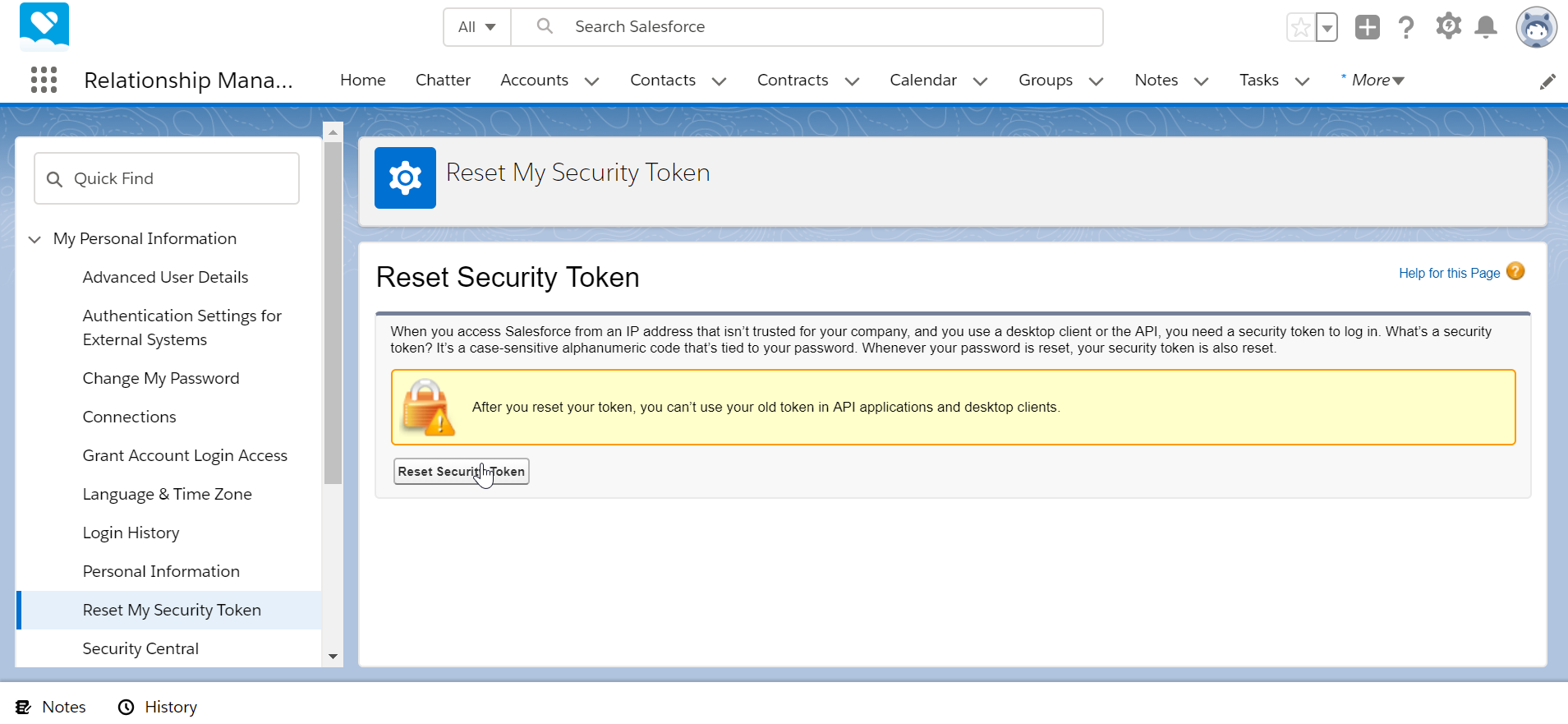Screen dimensions: 1568x724
Task: Click the sidebar scrollbar up arrow
Action: point(333,131)
